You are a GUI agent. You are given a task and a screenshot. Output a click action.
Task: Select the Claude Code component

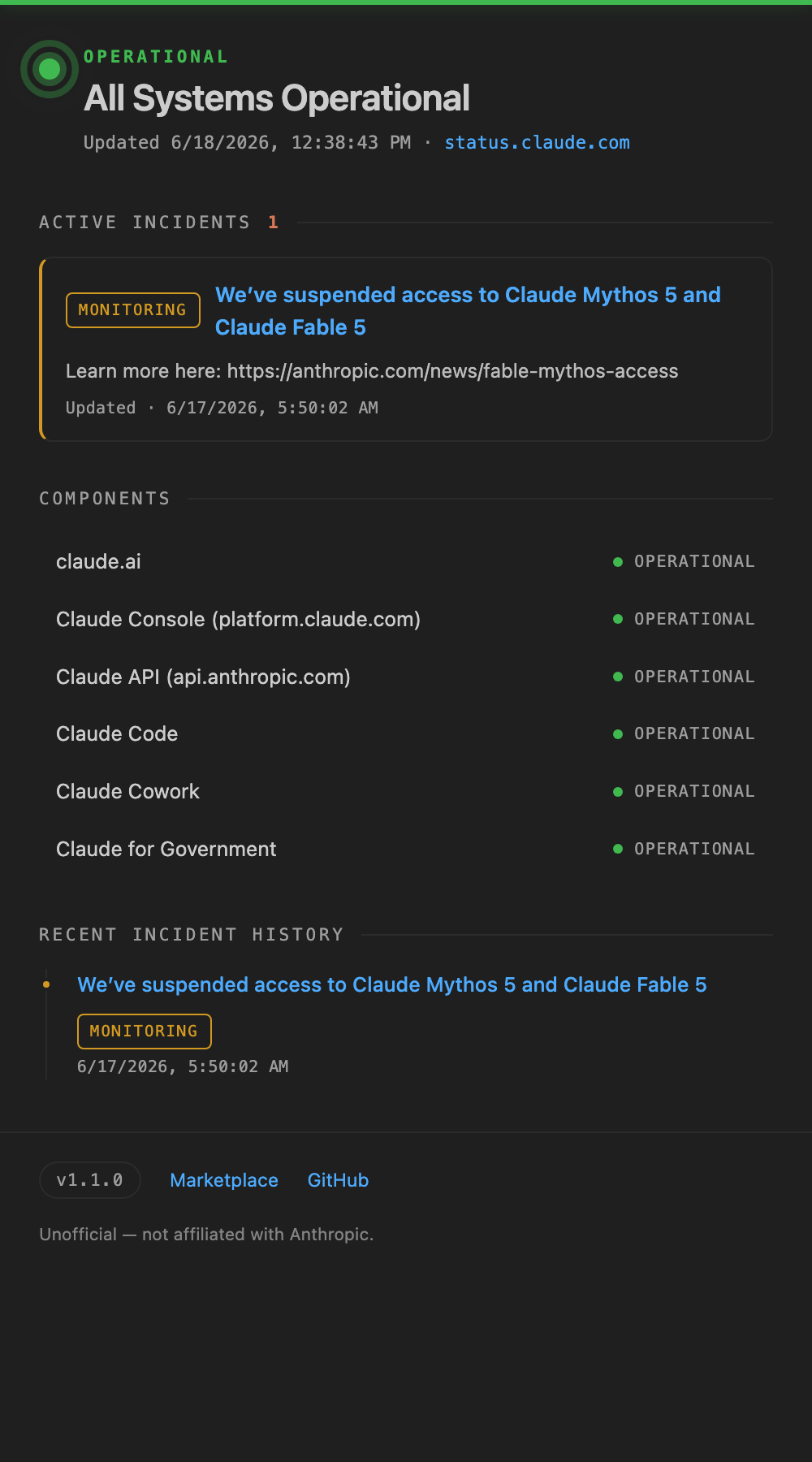[x=406, y=733]
